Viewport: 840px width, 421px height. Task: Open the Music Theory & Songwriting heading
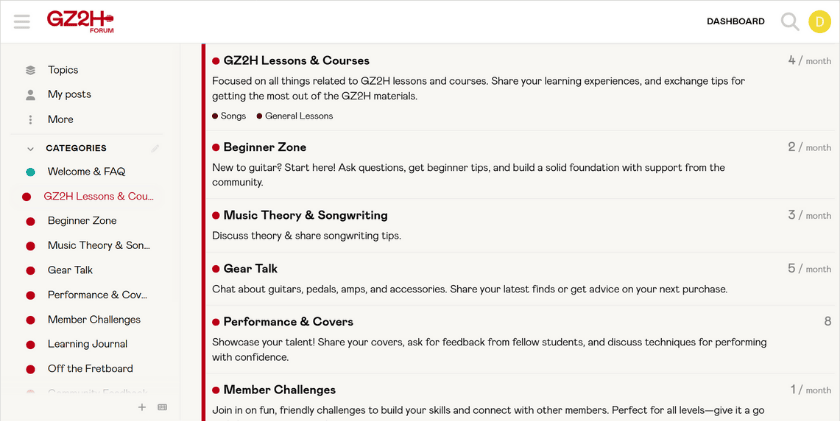tap(305, 215)
